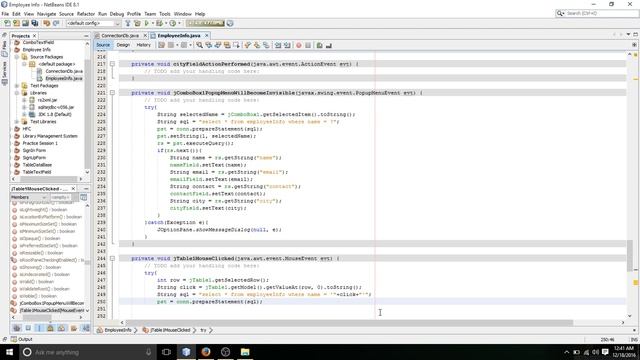Switch to Design view
This screenshot has width=640, height=360.
[x=123, y=45]
